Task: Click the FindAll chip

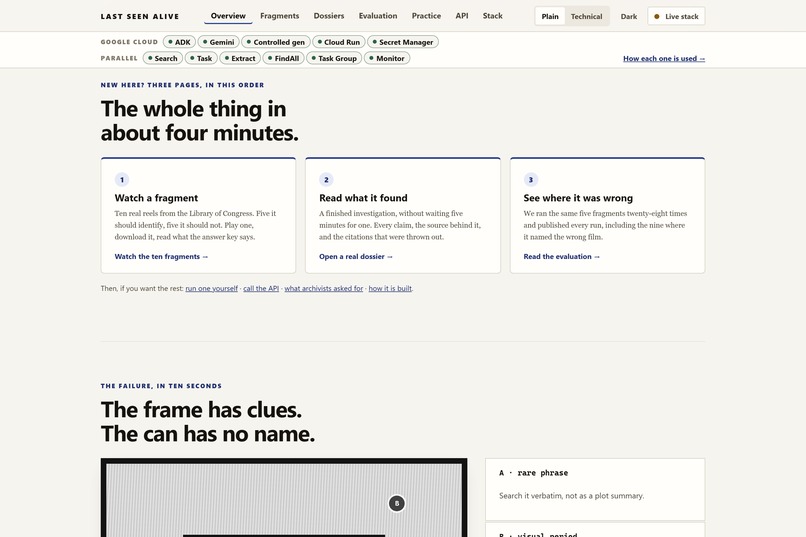Action: (x=284, y=59)
